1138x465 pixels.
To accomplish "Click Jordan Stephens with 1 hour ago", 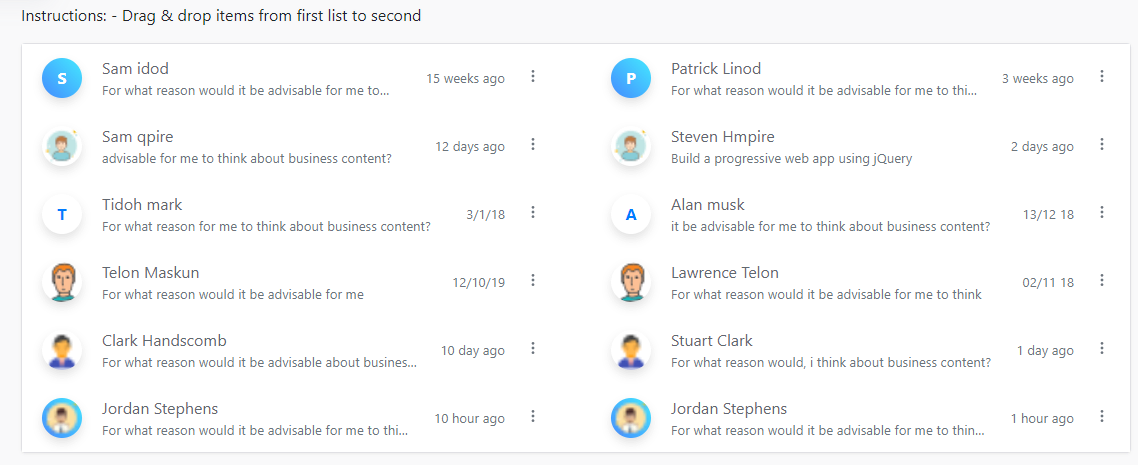I will point(729,409).
